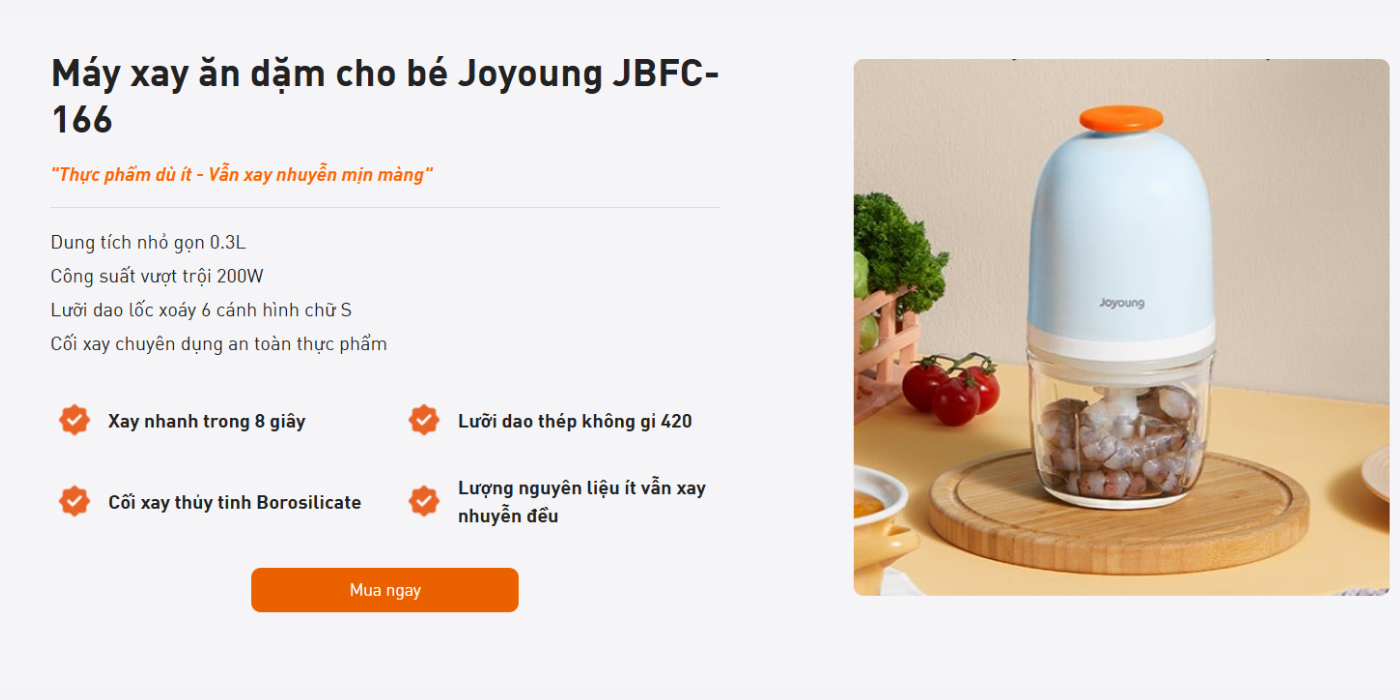
Task: Click the "Mua ngay" buy button
Action: pos(384,590)
